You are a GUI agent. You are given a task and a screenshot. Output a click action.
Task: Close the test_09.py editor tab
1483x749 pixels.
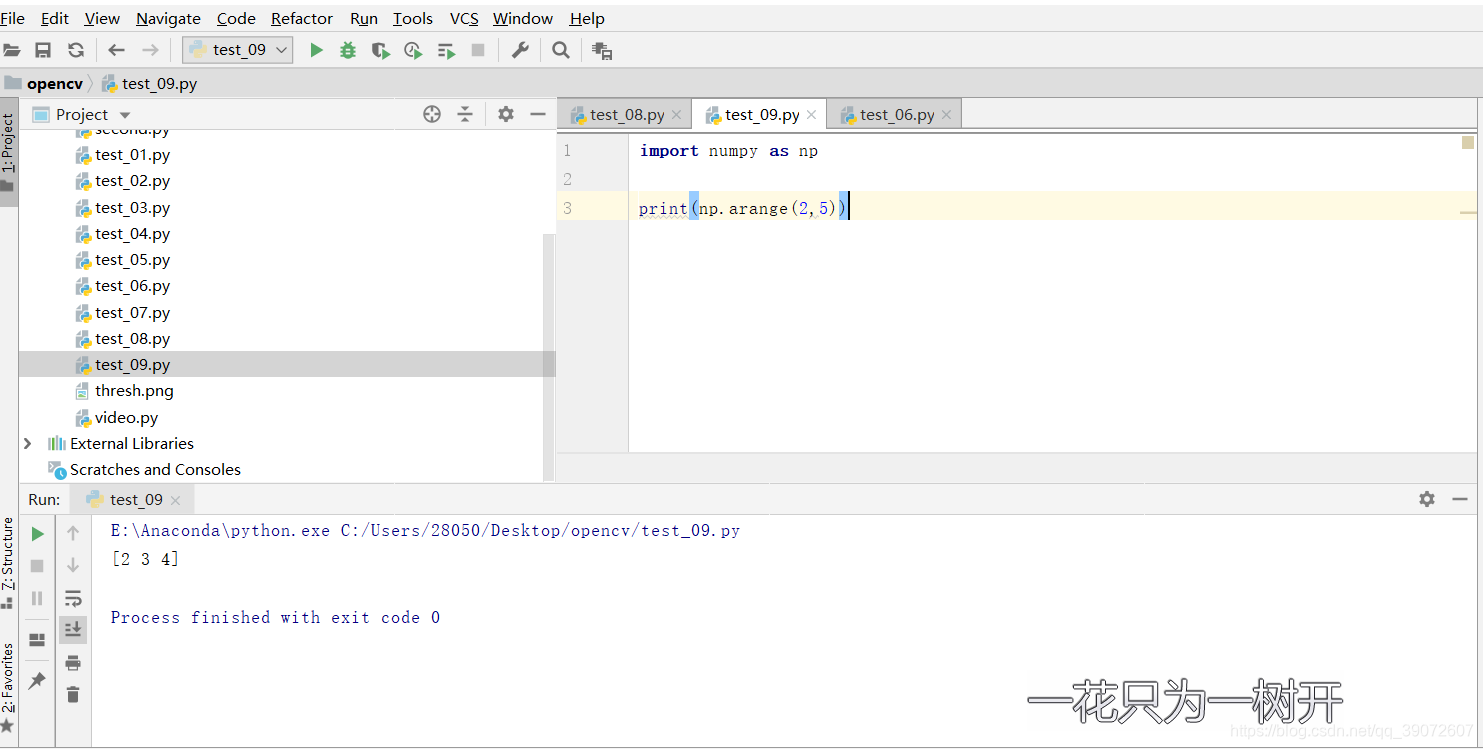click(811, 115)
